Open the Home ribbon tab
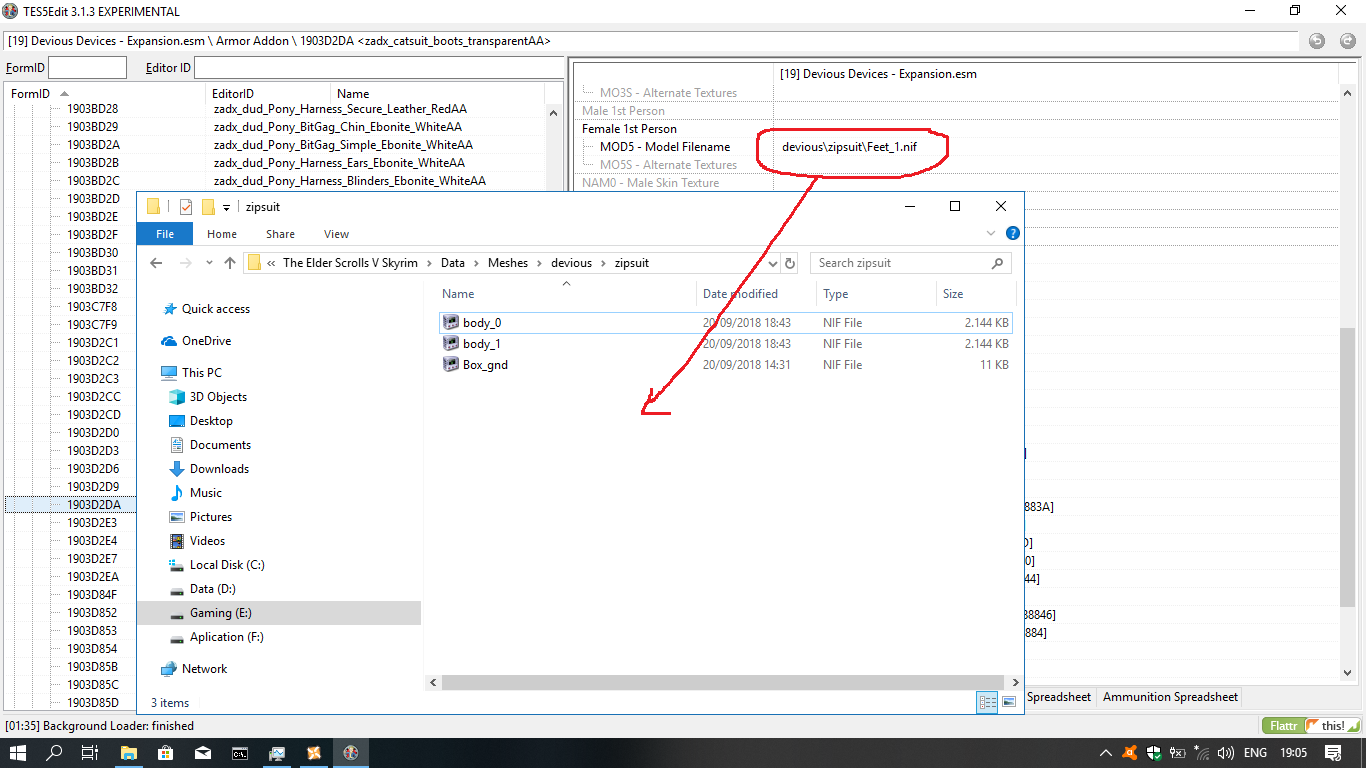 [x=222, y=234]
